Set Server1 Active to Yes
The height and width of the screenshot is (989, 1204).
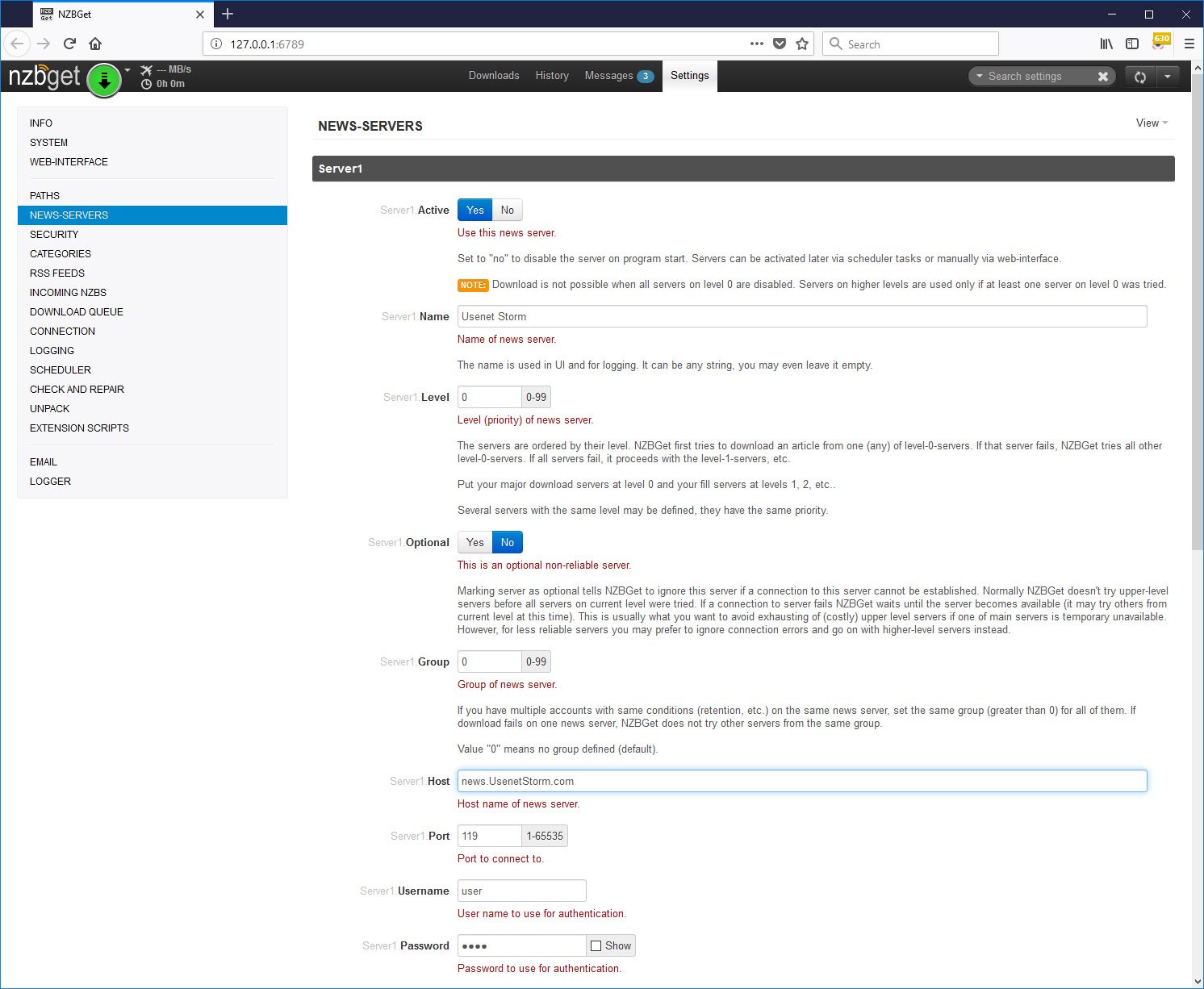tap(475, 210)
